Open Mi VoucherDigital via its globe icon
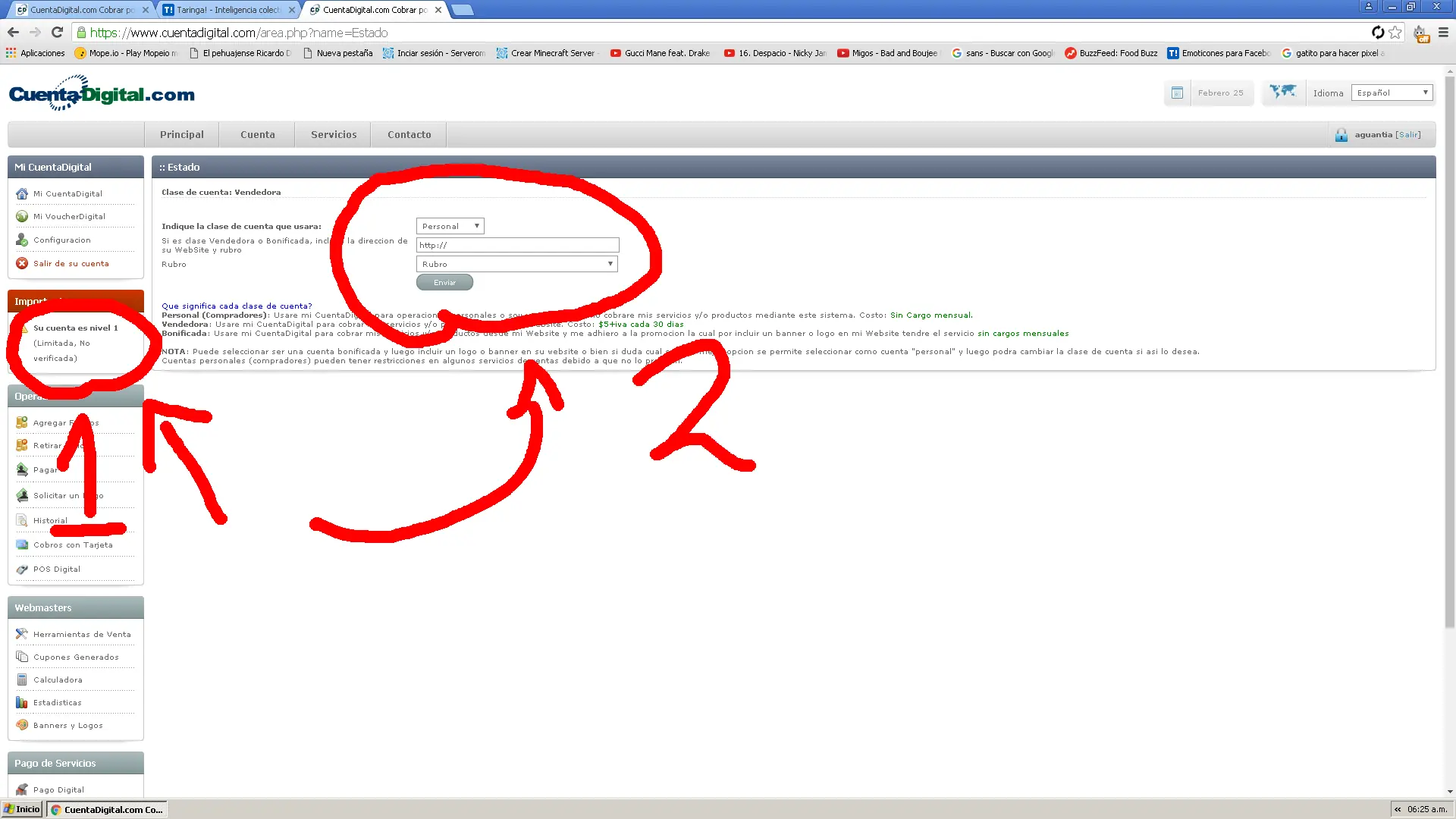The width and height of the screenshot is (1456, 819). click(22, 216)
